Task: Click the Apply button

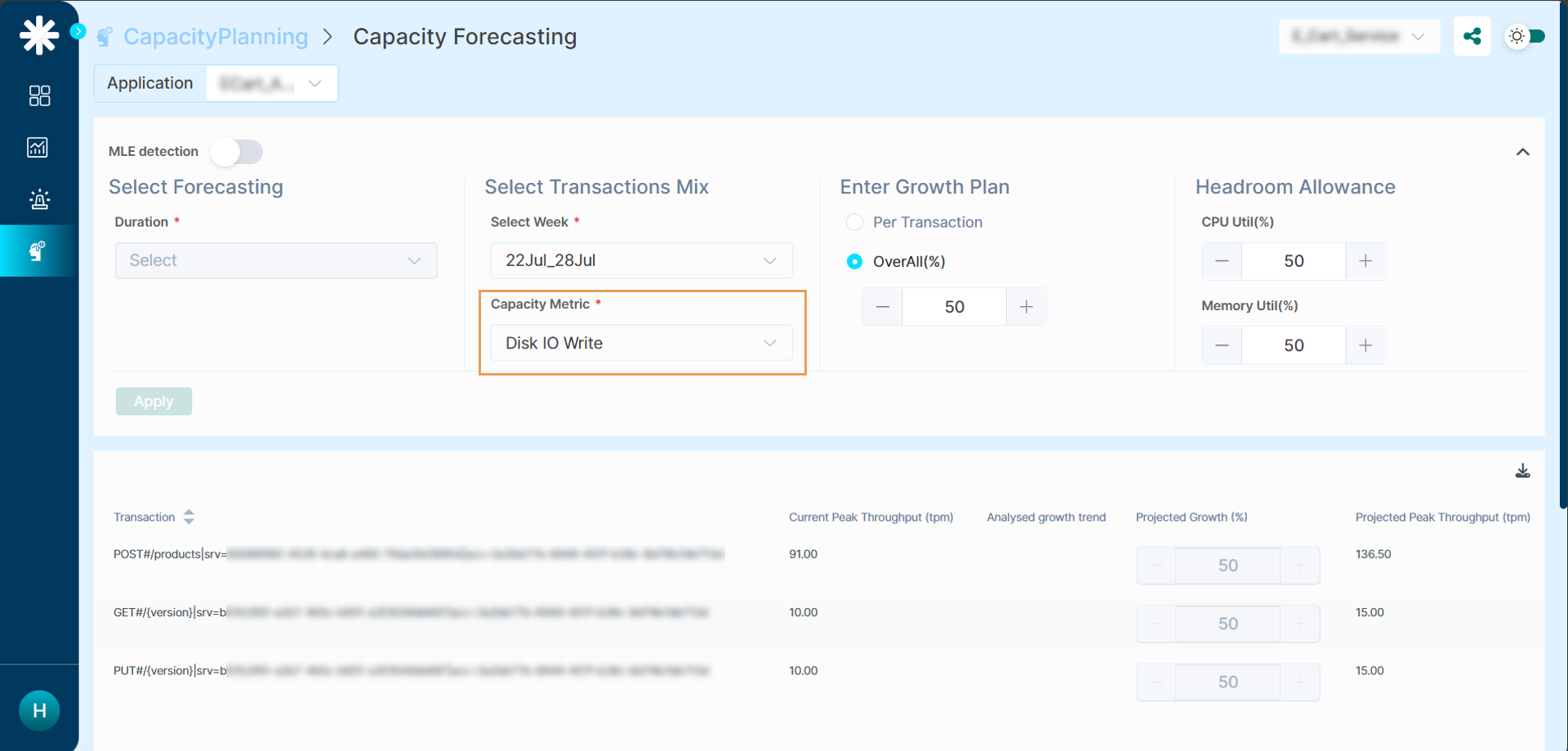Action: coord(154,402)
